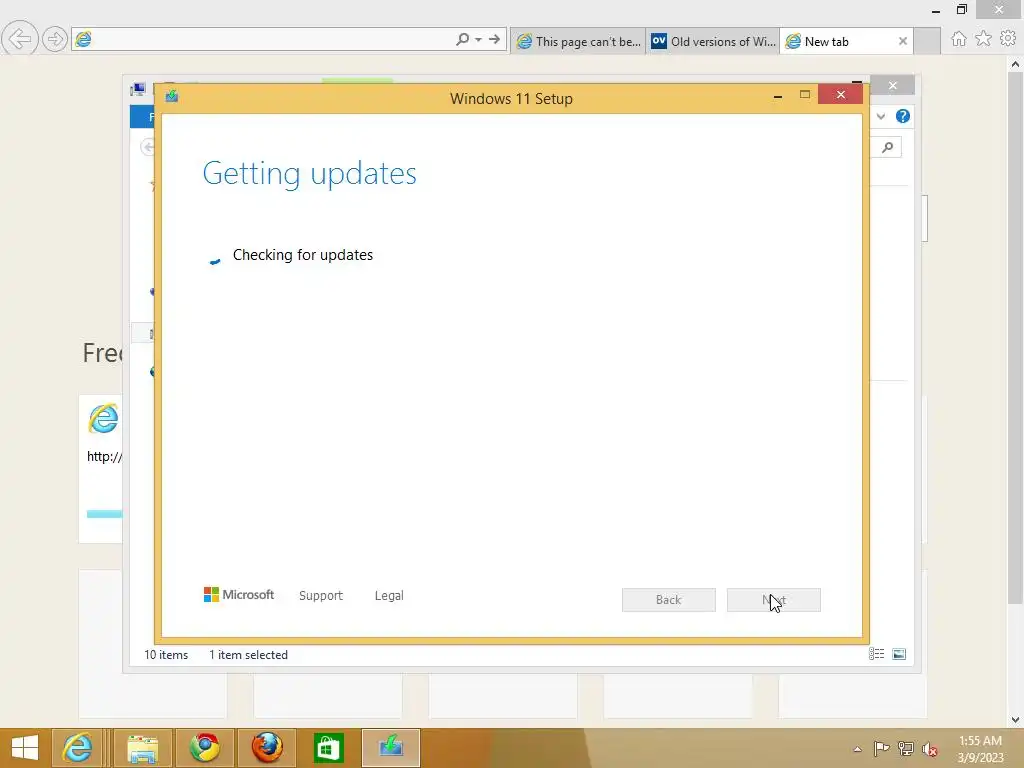Viewport: 1024px width, 768px height.
Task: Switch Explorer to details view icon
Action: [876, 654]
